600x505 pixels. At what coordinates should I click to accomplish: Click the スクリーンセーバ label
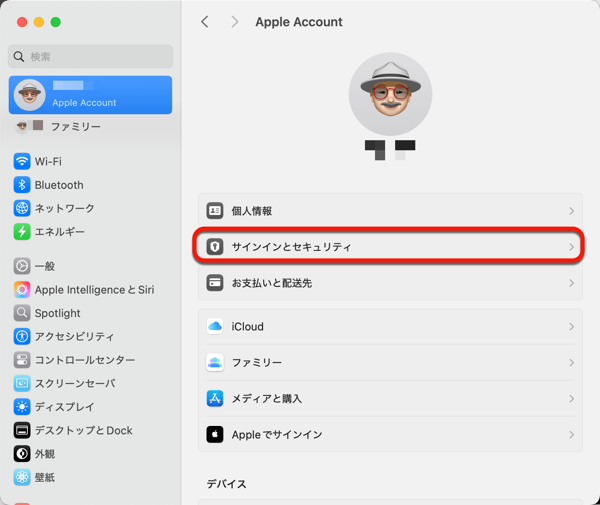75,383
